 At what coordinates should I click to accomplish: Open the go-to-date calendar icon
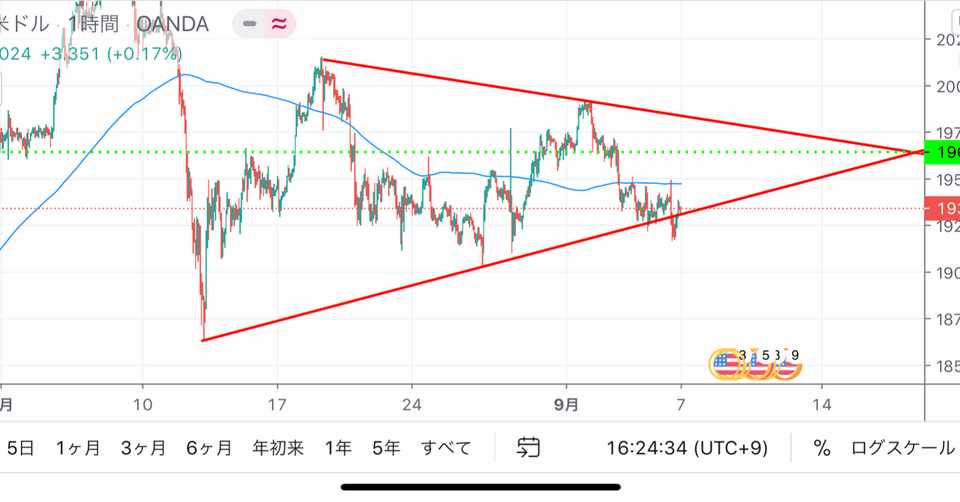click(x=529, y=448)
